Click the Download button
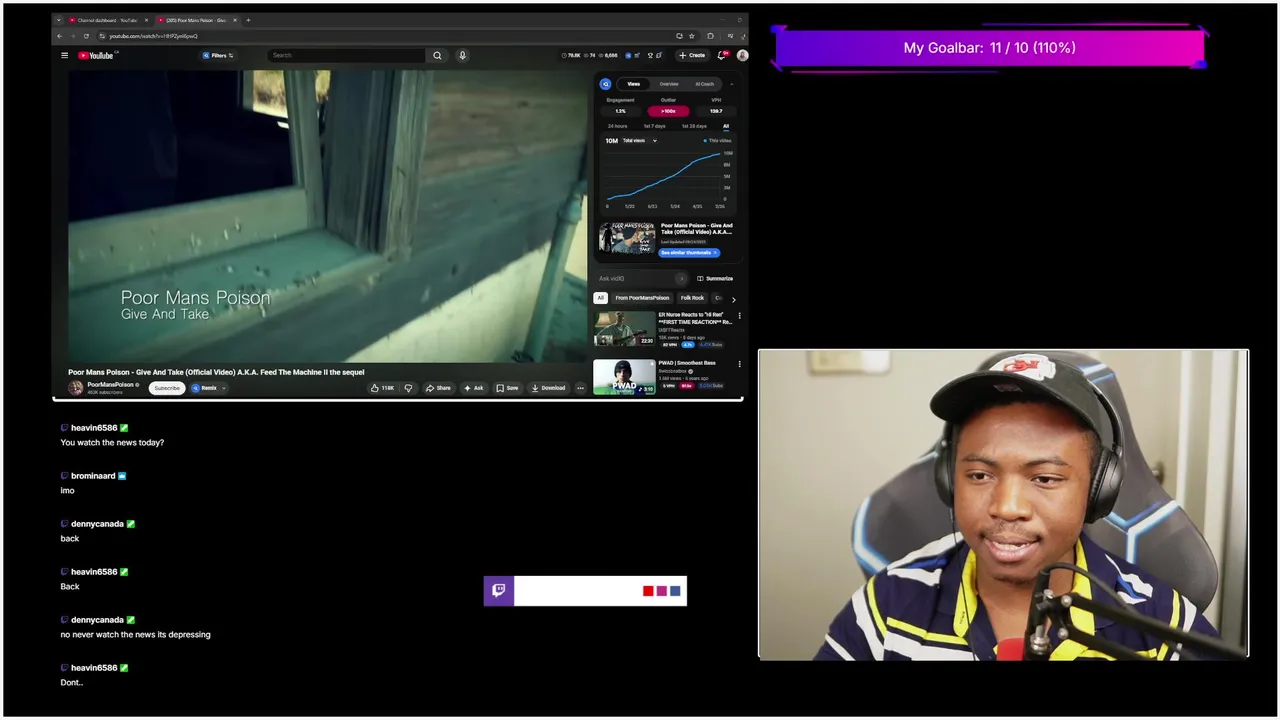The width and height of the screenshot is (1280, 720). (x=548, y=388)
